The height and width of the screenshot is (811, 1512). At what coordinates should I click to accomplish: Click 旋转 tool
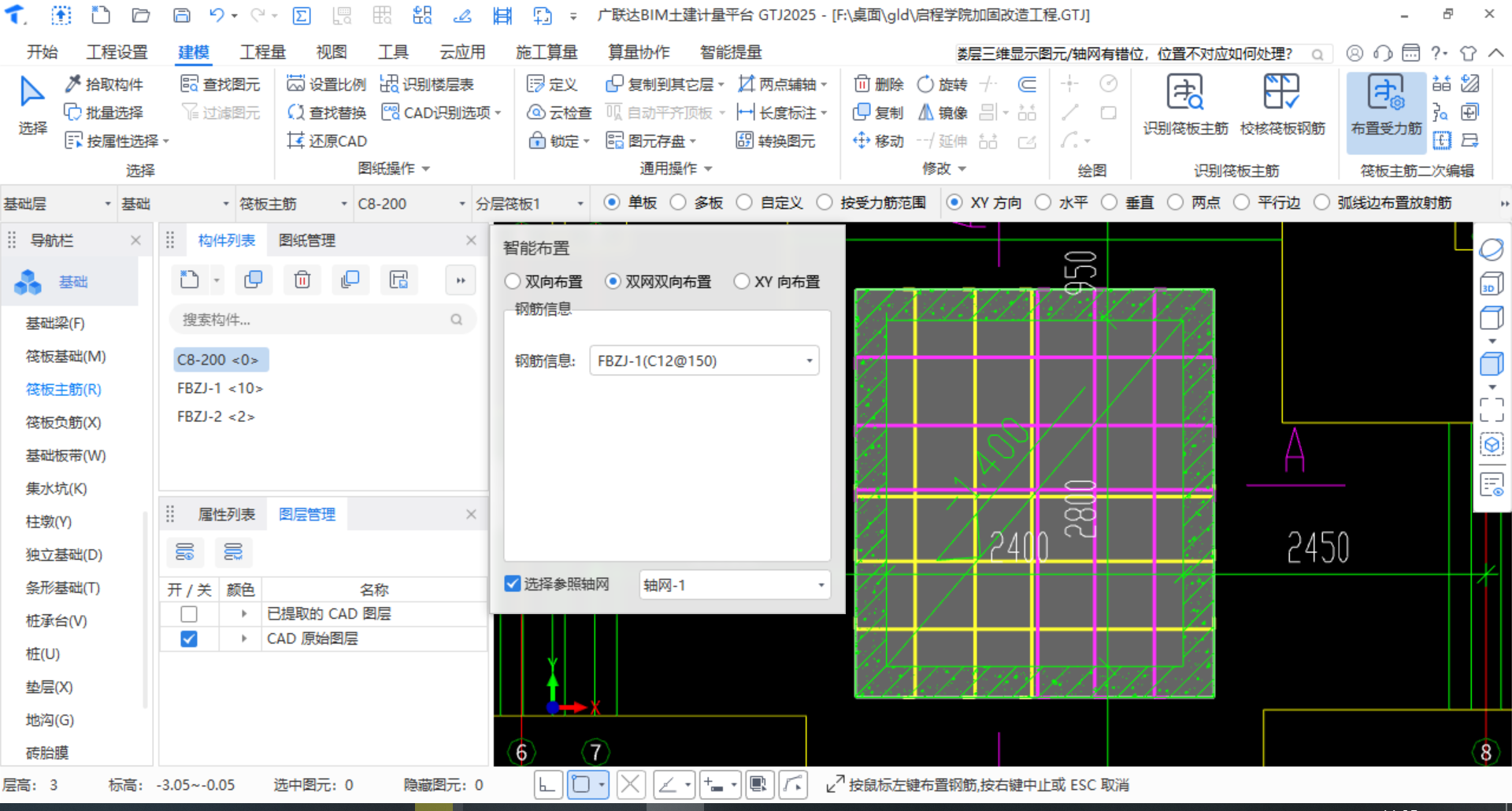point(943,84)
